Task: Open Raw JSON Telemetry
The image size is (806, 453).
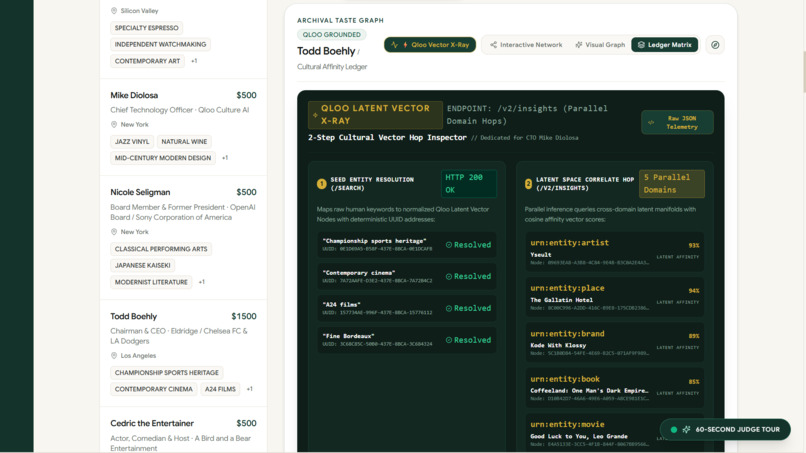Action: tap(677, 122)
